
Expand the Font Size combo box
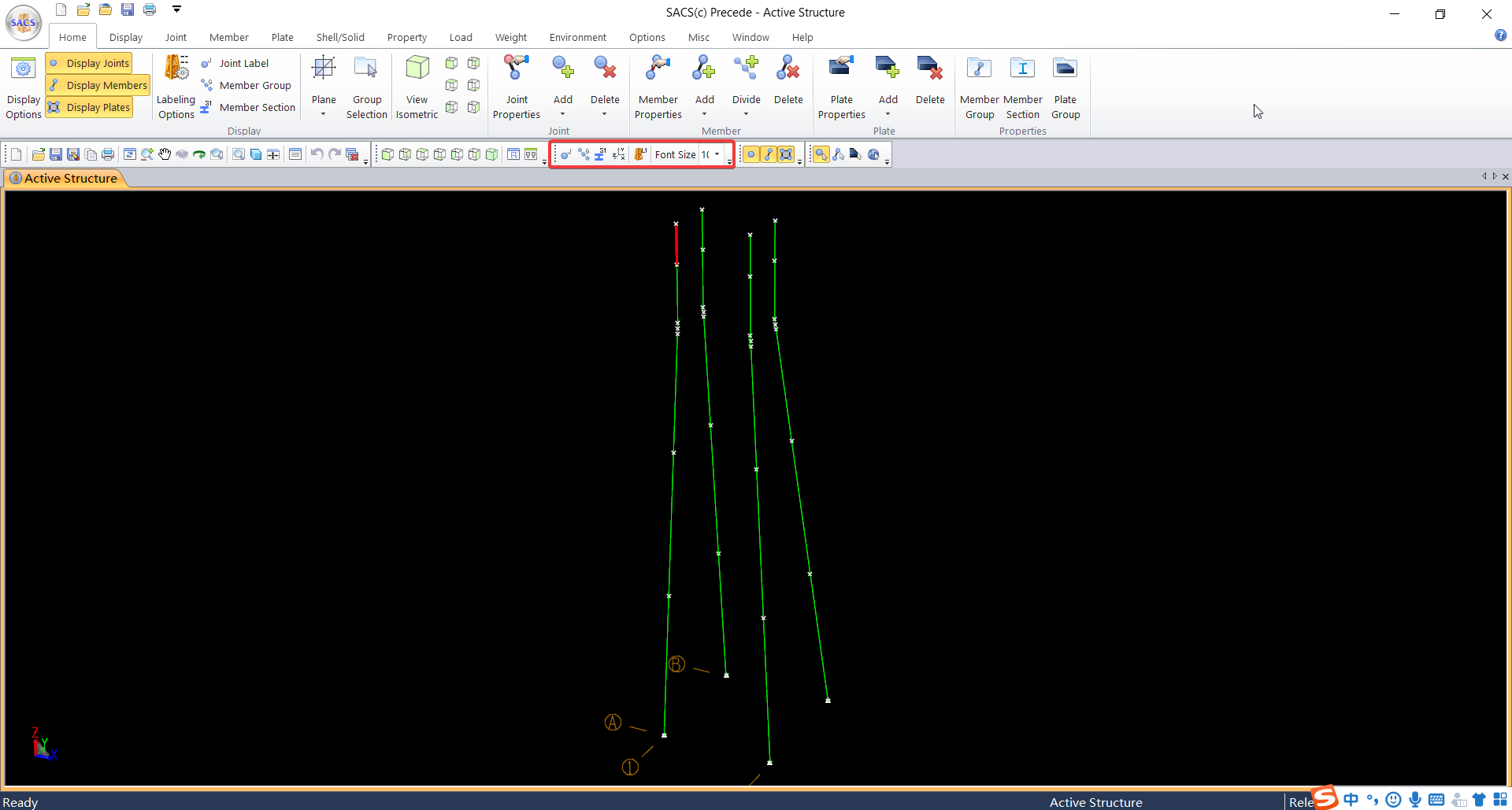717,154
